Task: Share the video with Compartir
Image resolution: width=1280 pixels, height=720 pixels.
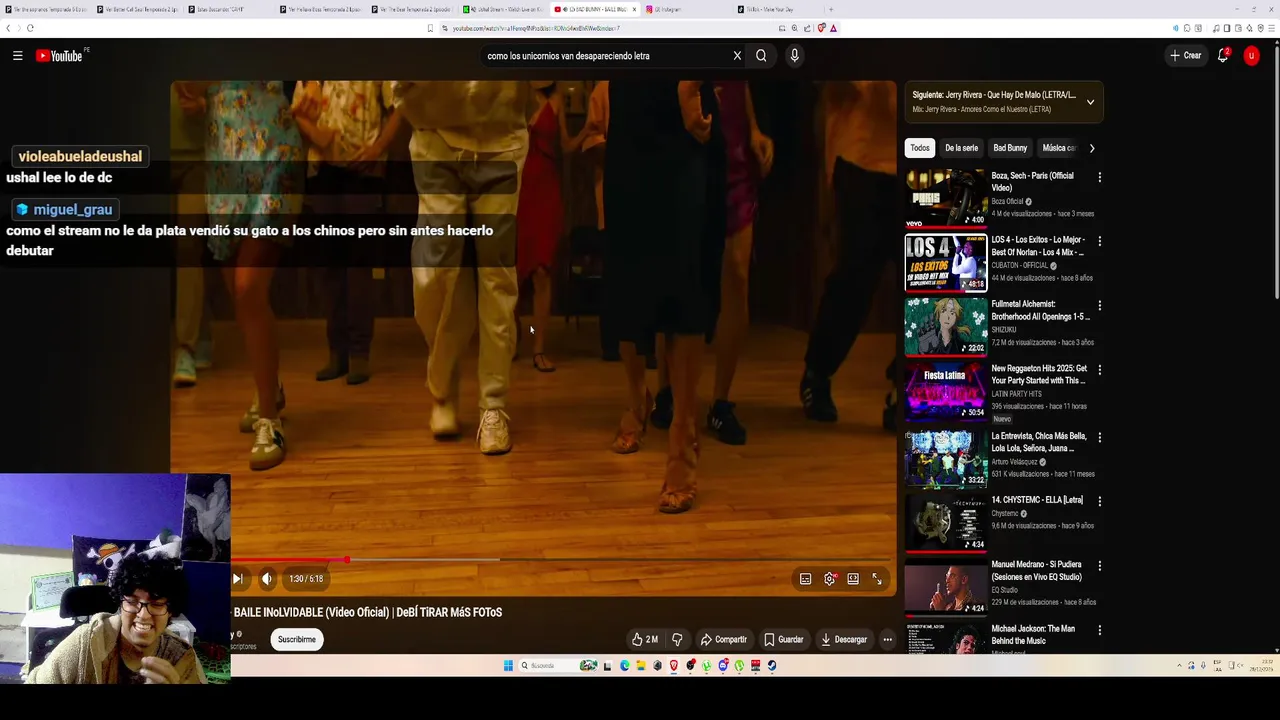Action: (724, 639)
